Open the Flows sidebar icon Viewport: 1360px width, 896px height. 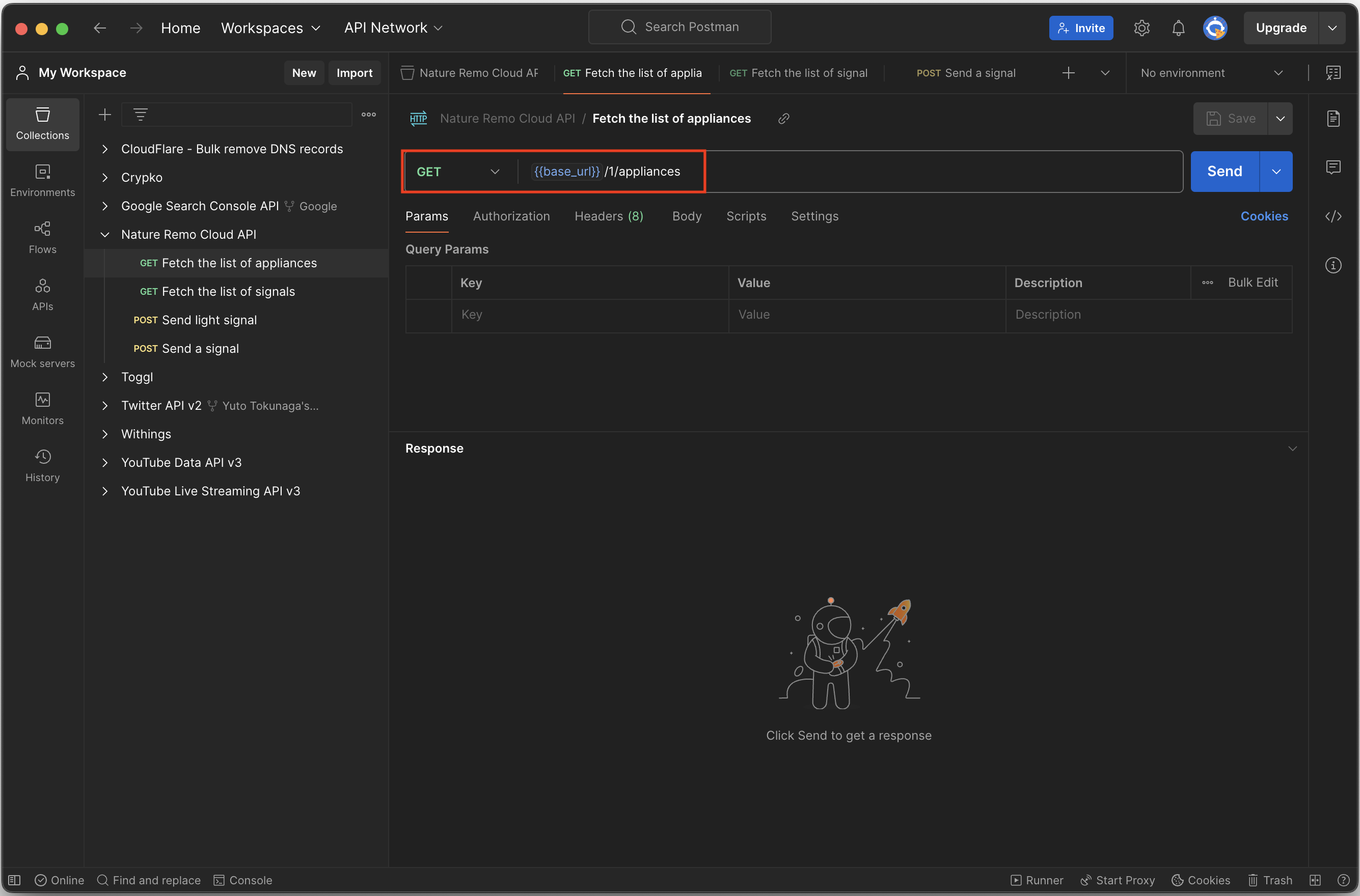click(42, 237)
